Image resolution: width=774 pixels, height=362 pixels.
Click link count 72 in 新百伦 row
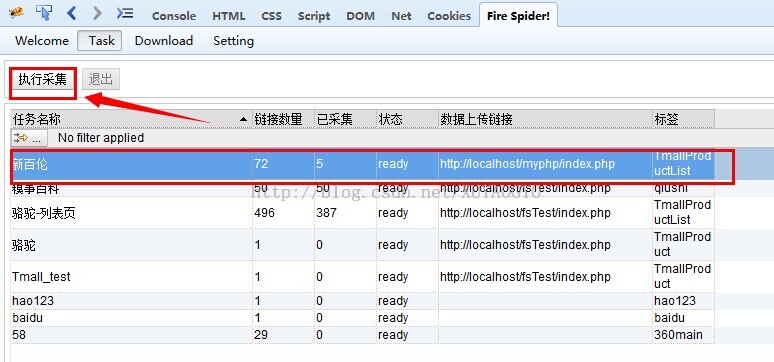283,164
